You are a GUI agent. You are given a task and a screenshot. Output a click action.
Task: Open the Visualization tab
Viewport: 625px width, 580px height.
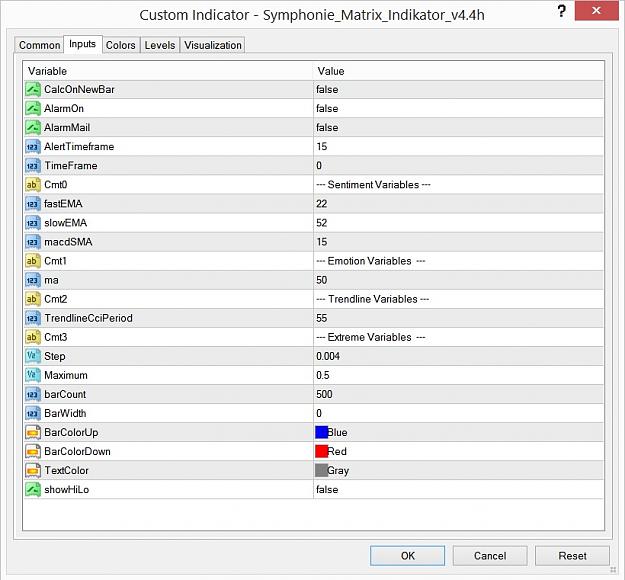click(212, 45)
